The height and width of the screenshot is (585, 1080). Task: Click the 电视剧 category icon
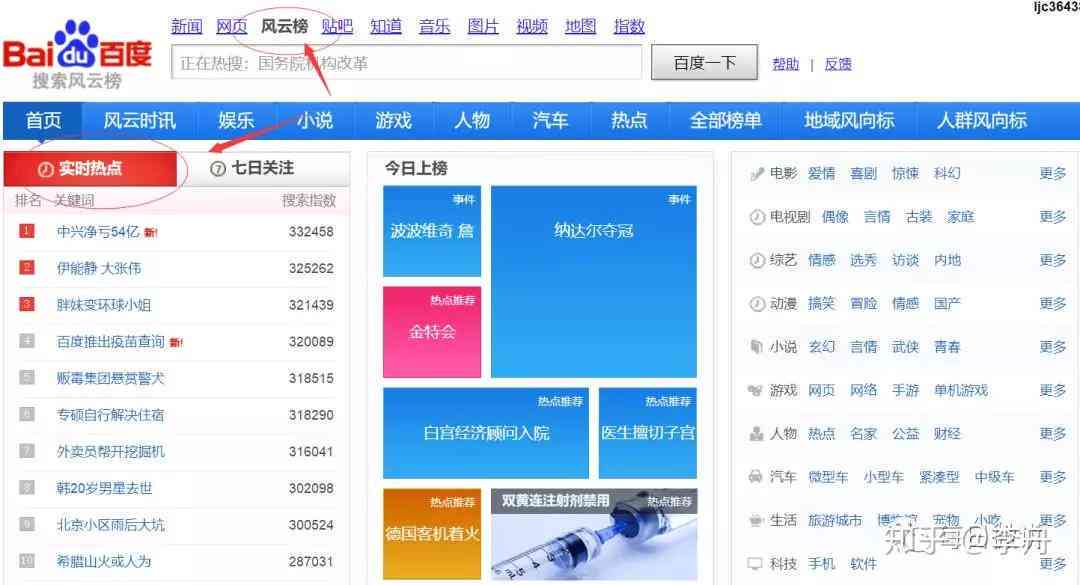point(757,217)
